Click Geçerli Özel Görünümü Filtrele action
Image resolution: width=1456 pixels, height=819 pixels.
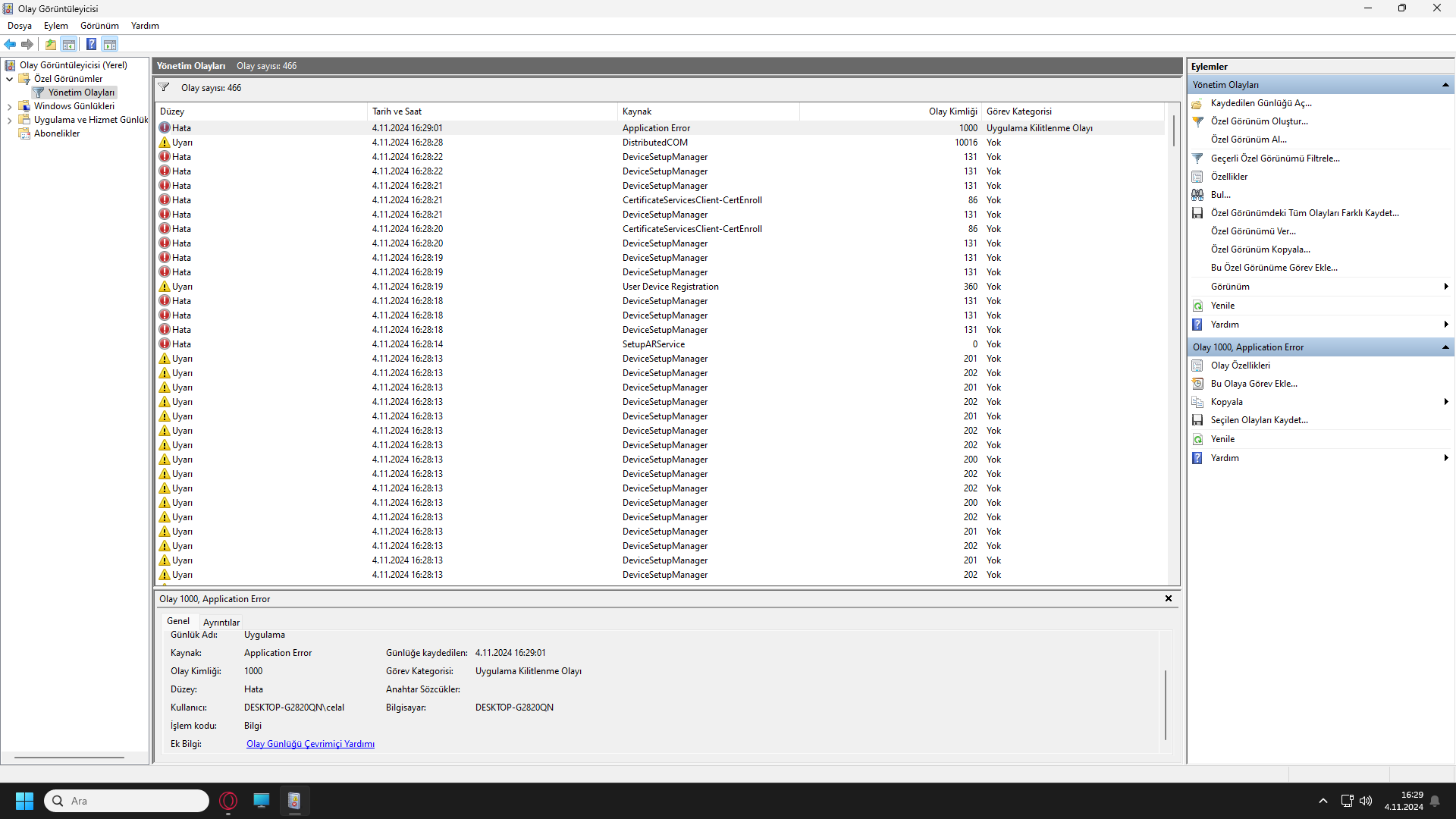(1275, 158)
